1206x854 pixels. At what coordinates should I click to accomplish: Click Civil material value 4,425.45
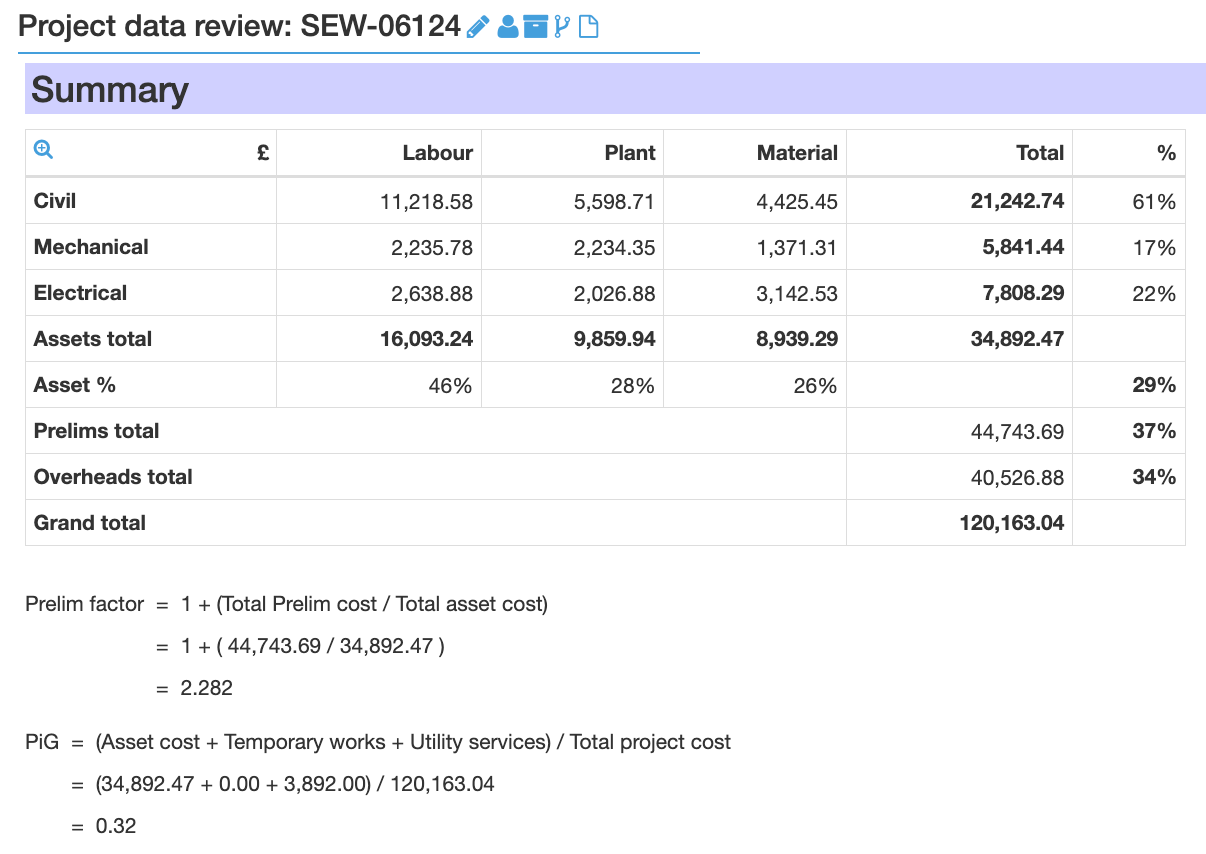(797, 202)
